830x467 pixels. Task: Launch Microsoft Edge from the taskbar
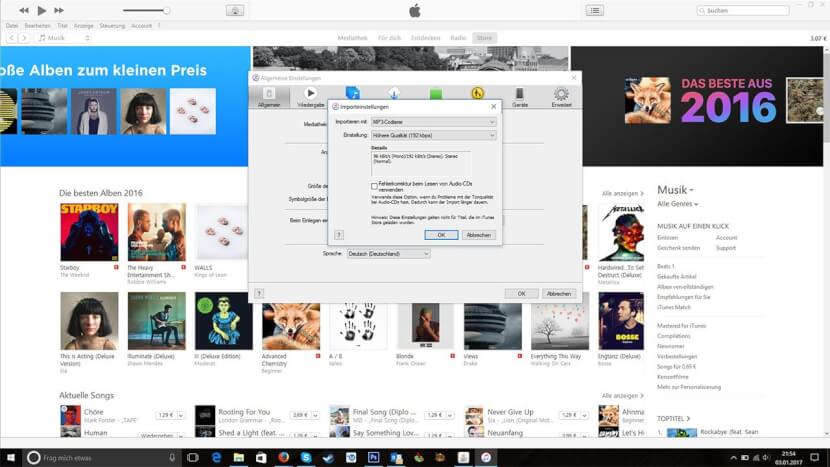coord(216,457)
